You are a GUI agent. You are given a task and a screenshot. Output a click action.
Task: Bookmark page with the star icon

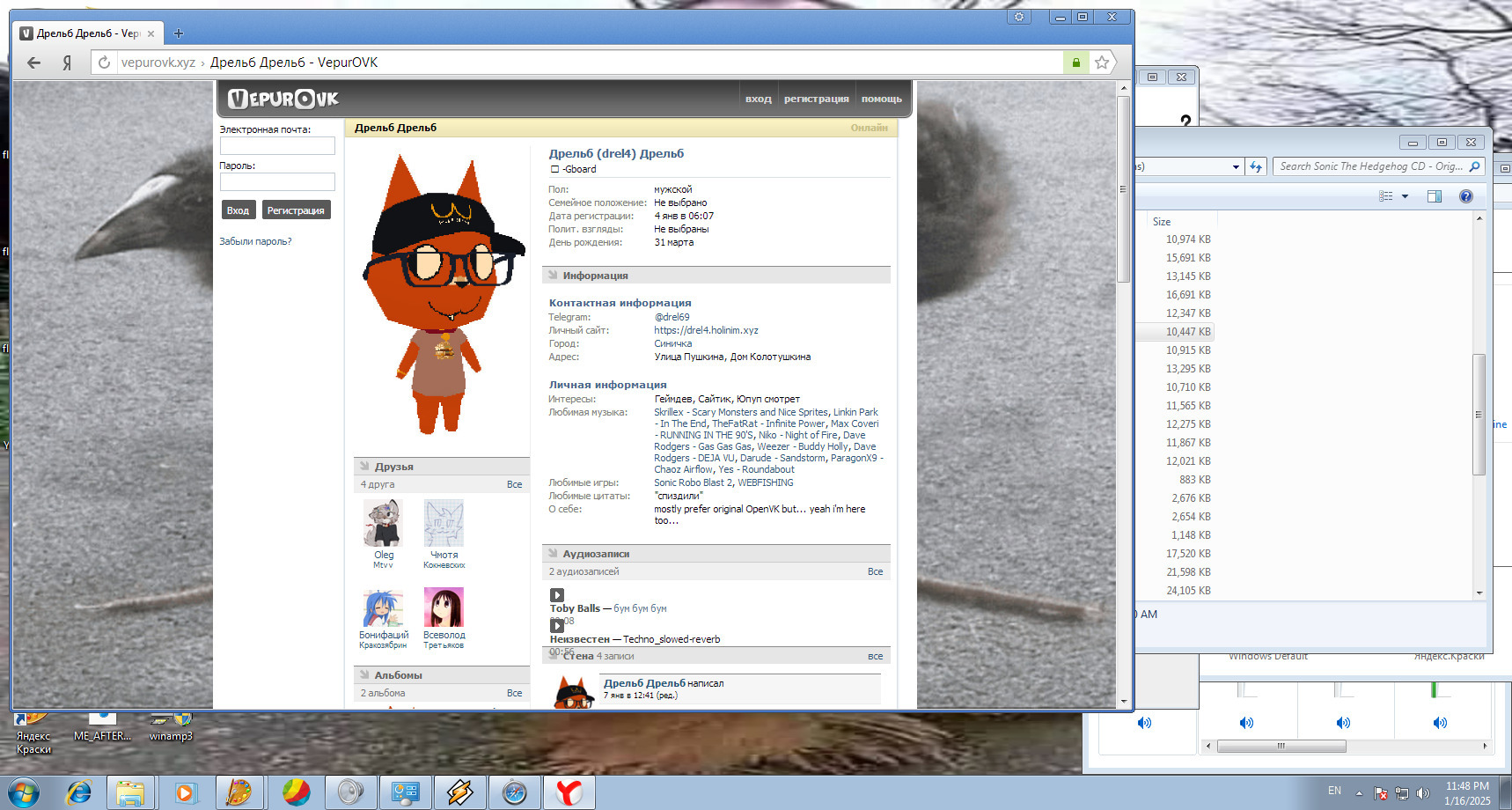[x=1101, y=63]
